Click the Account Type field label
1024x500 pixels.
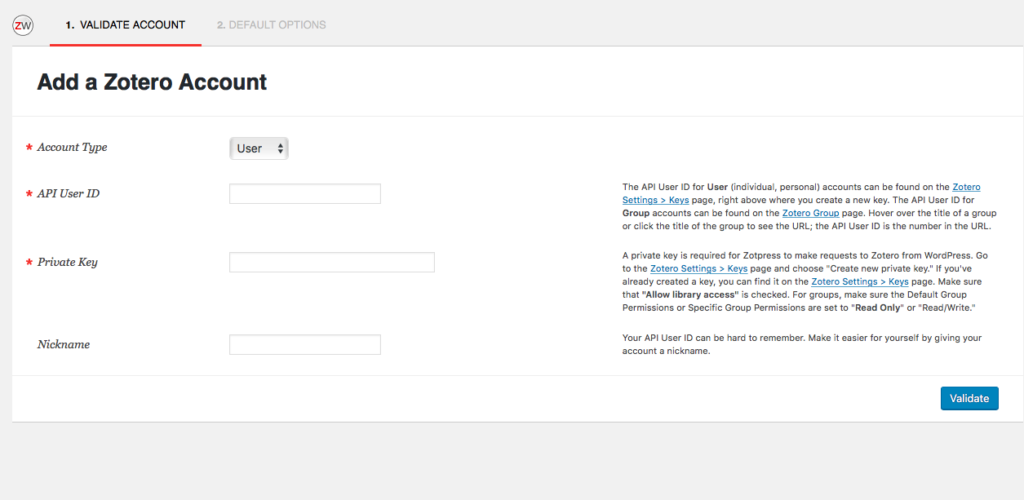pos(72,147)
